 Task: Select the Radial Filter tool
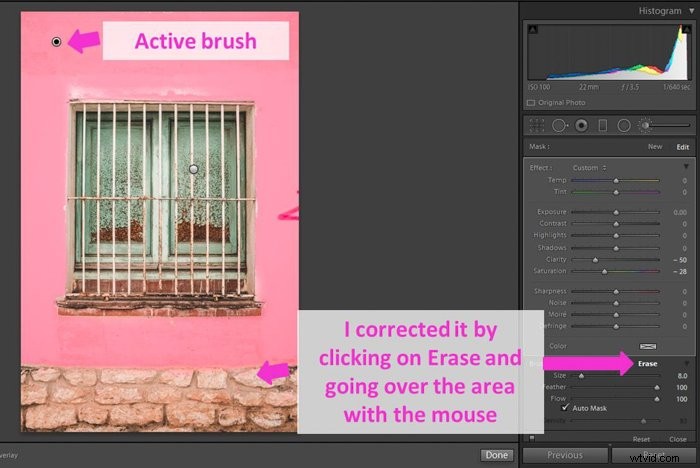pos(624,125)
